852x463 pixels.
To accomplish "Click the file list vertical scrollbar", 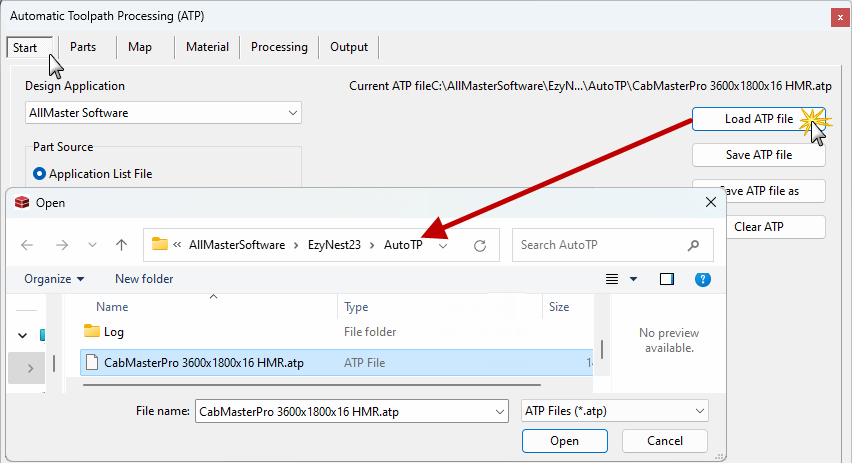I will pyautogui.click(x=602, y=350).
